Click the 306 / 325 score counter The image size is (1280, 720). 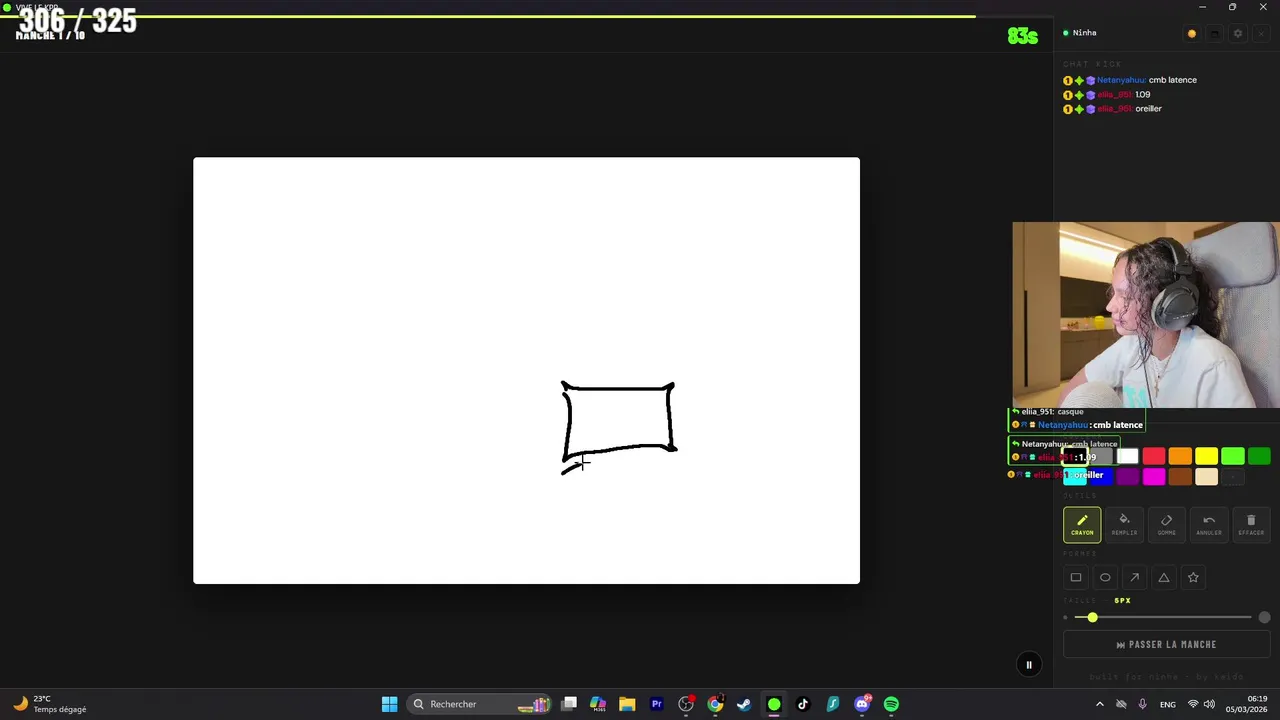point(77,21)
